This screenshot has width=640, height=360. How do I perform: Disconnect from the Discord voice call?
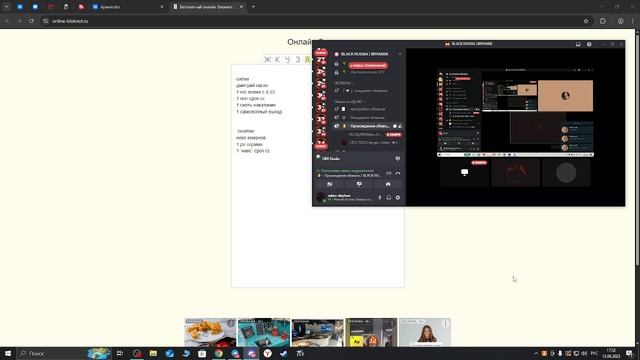pos(398,173)
